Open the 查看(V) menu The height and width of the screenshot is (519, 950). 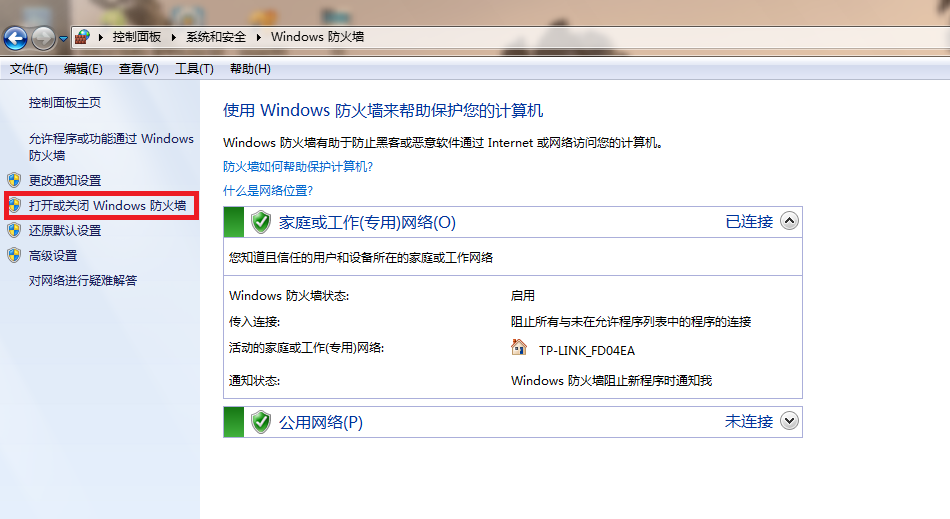pyautogui.click(x=139, y=69)
